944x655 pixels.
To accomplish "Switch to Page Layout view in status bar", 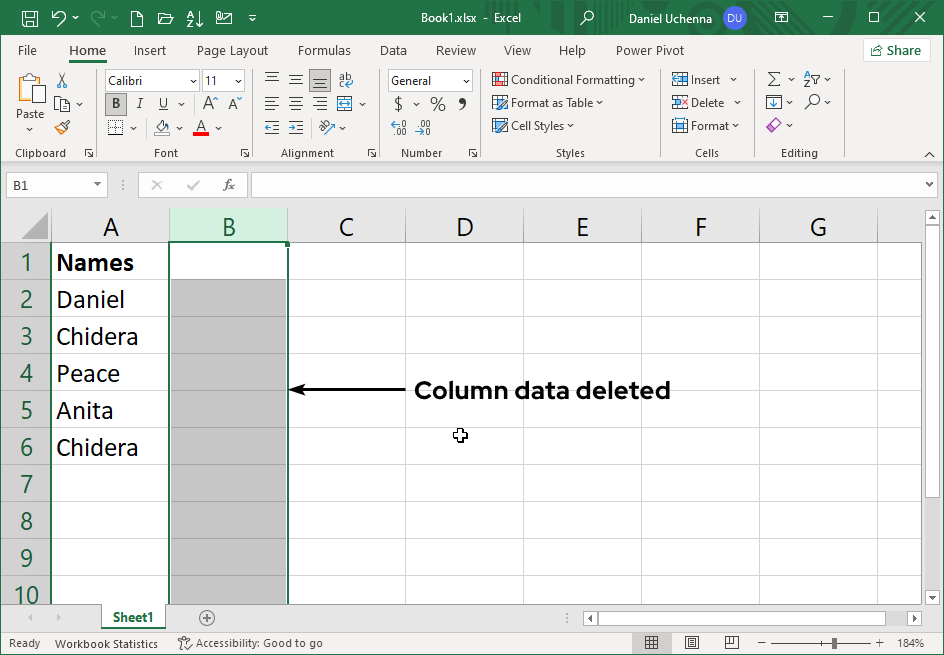I will pos(691,643).
